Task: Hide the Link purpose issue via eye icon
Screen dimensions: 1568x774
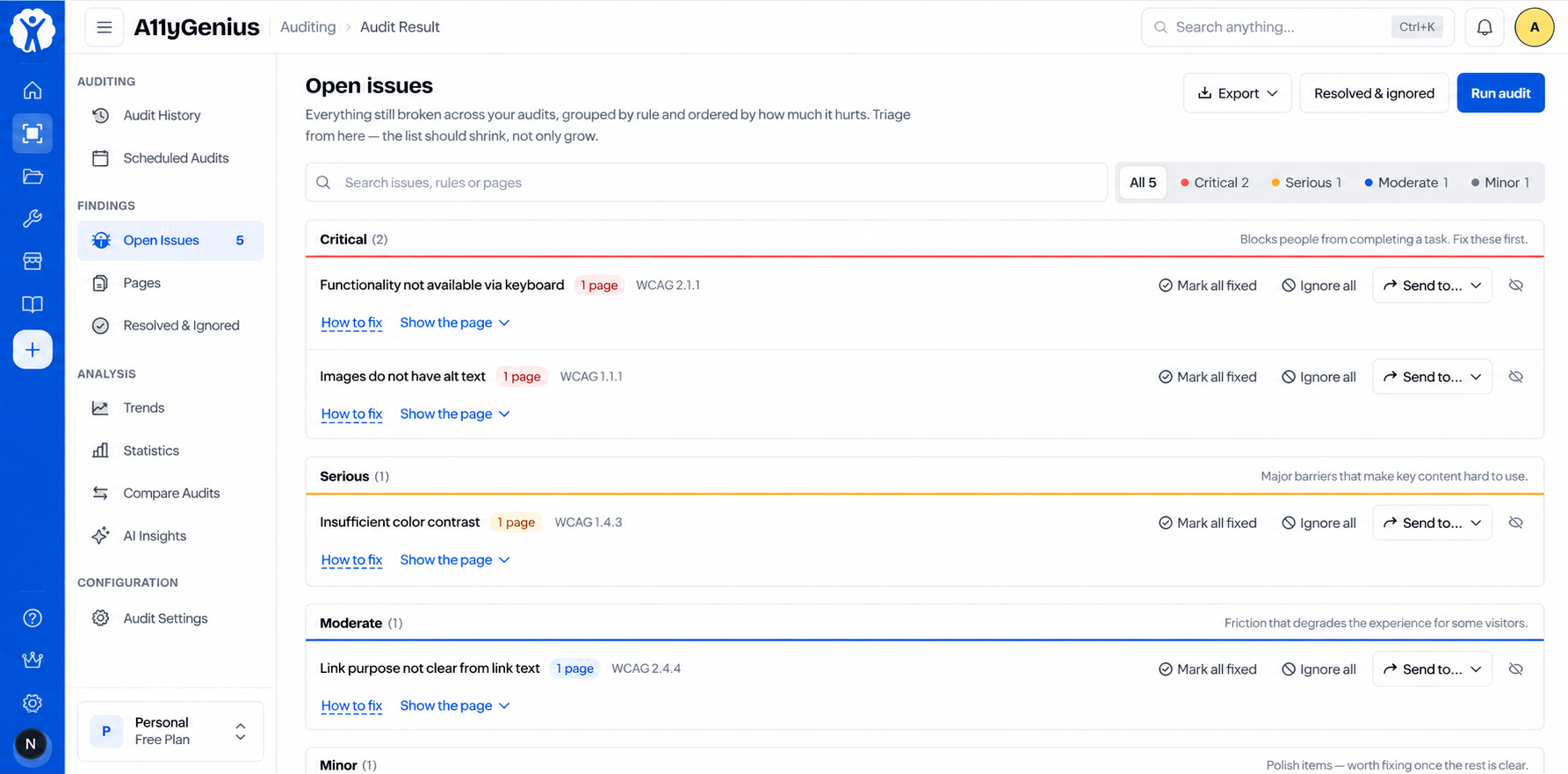Action: 1516,669
